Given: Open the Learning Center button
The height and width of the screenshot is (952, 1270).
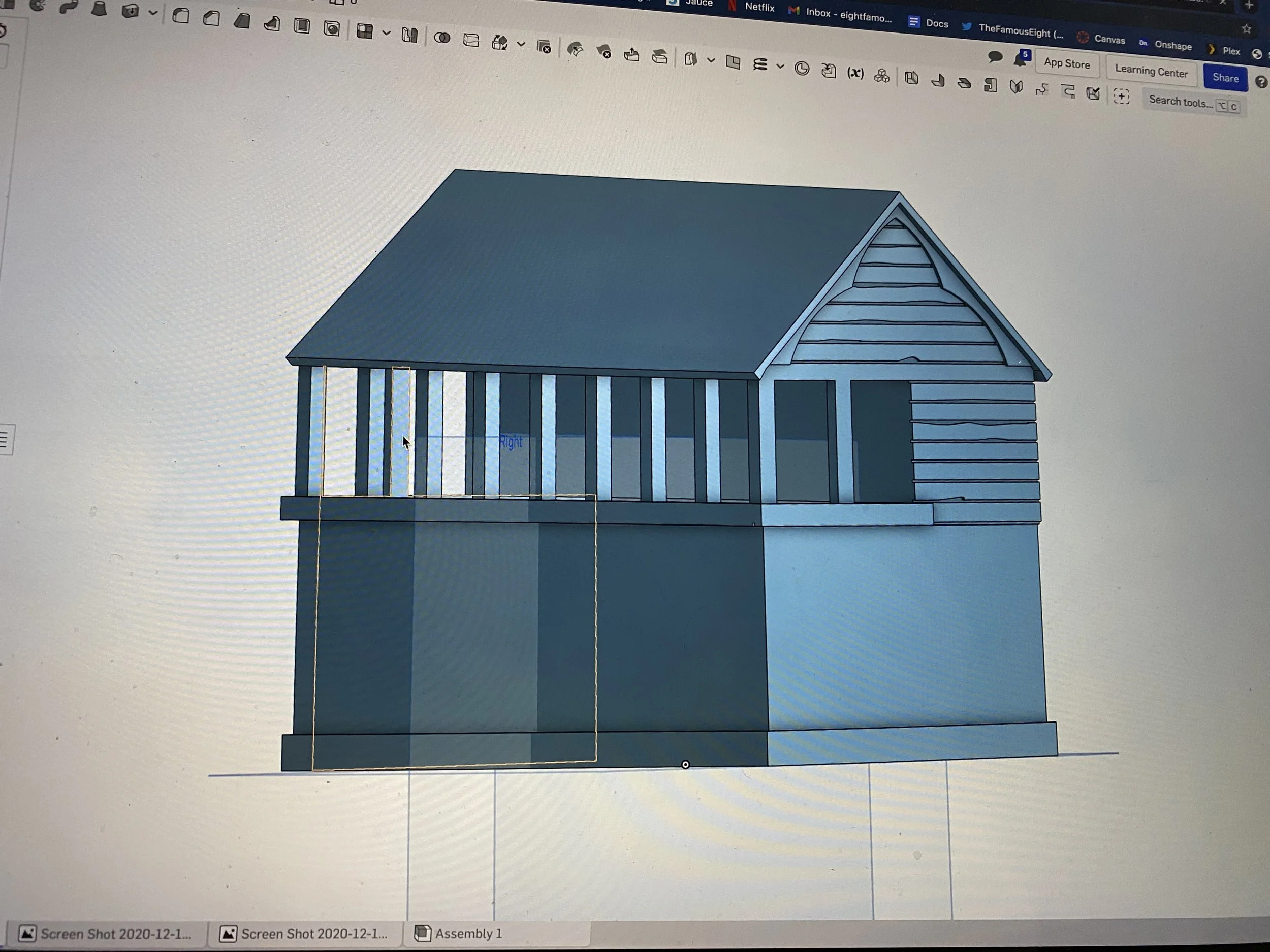Looking at the screenshot, I should coord(1151,72).
